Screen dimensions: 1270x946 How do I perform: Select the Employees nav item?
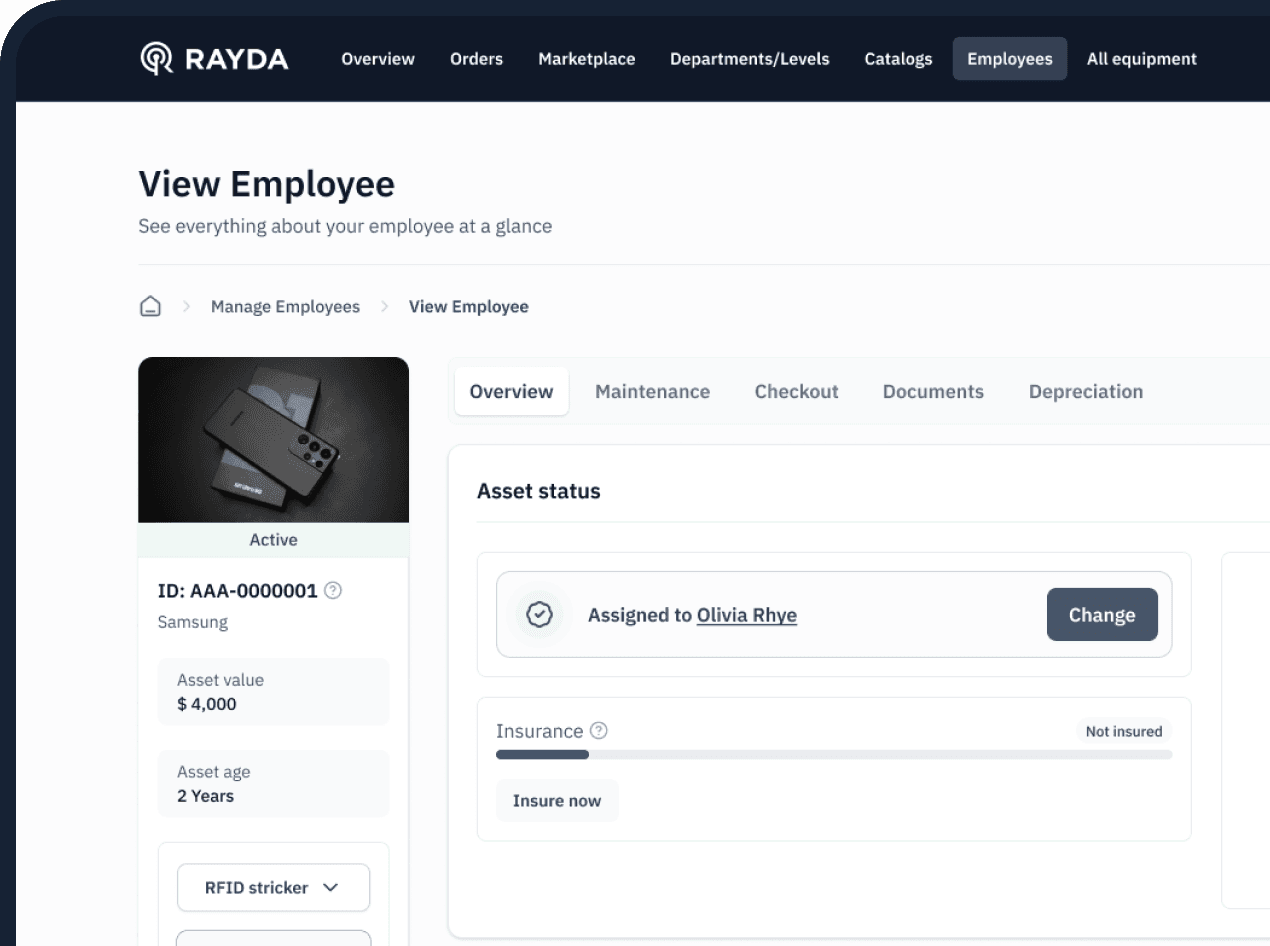coord(1010,59)
